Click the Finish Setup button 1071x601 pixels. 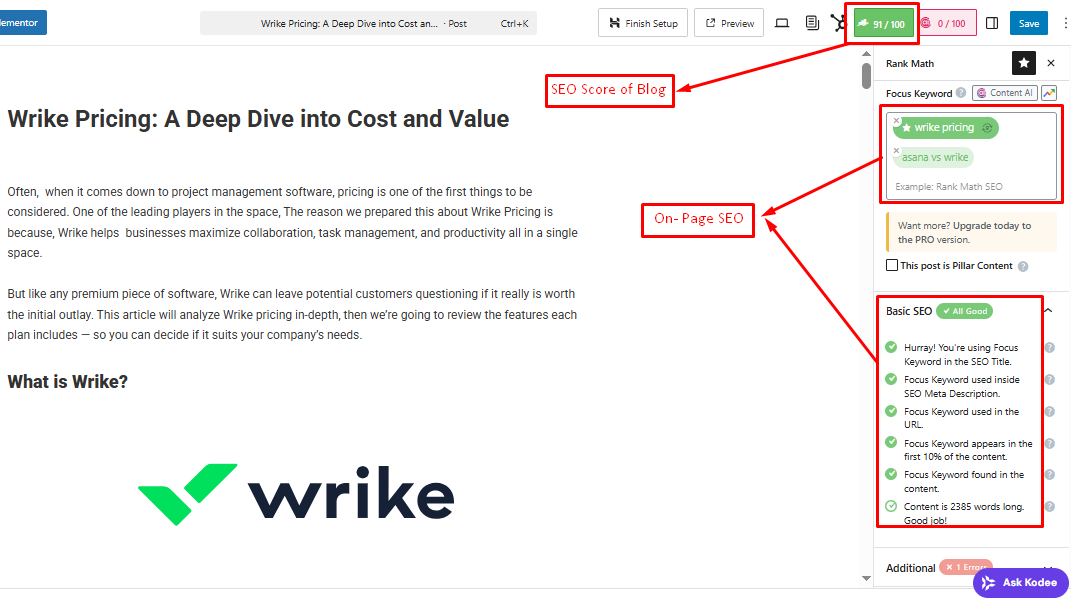643,23
